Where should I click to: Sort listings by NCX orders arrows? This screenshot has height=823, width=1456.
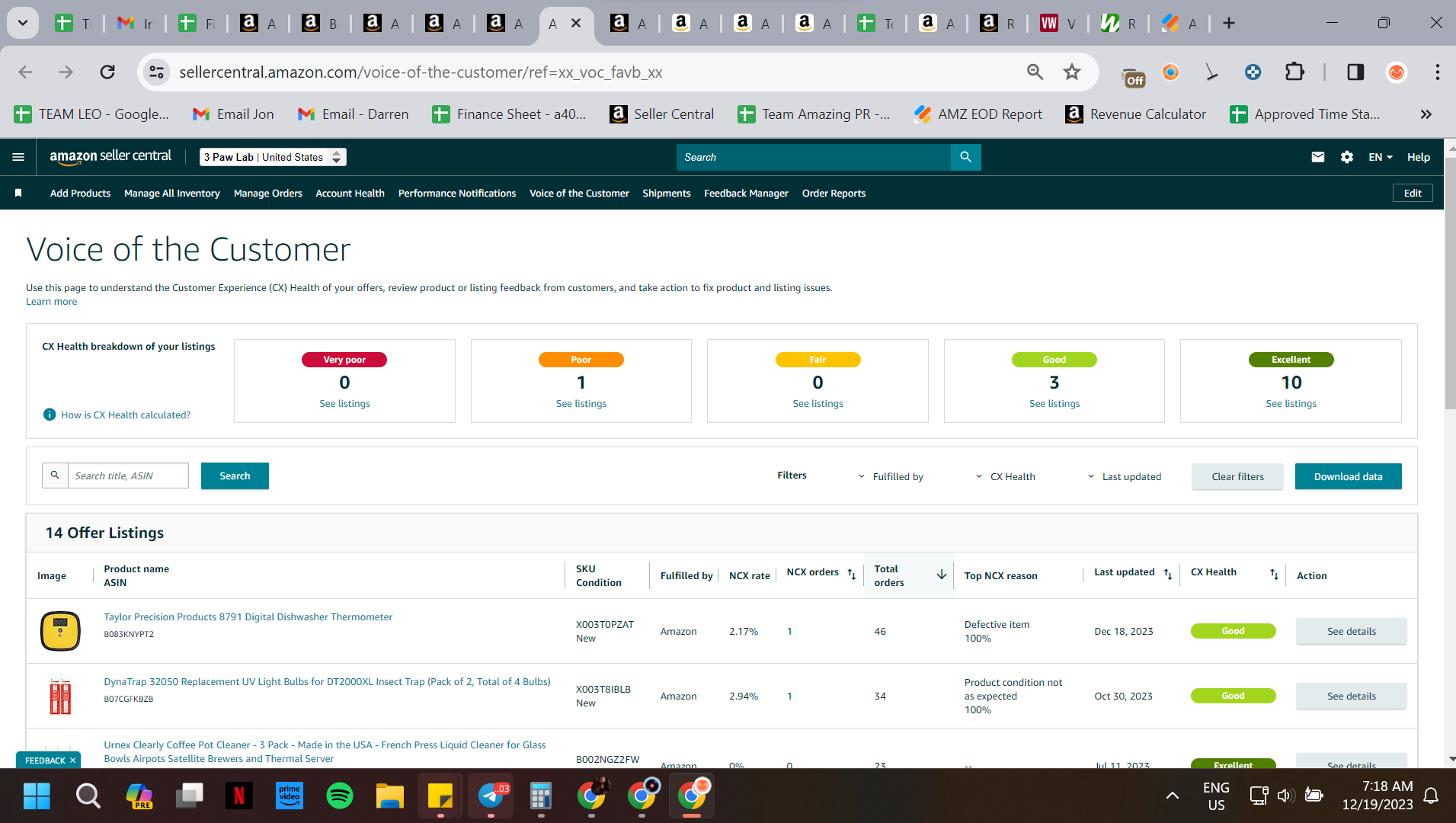pyautogui.click(x=852, y=574)
